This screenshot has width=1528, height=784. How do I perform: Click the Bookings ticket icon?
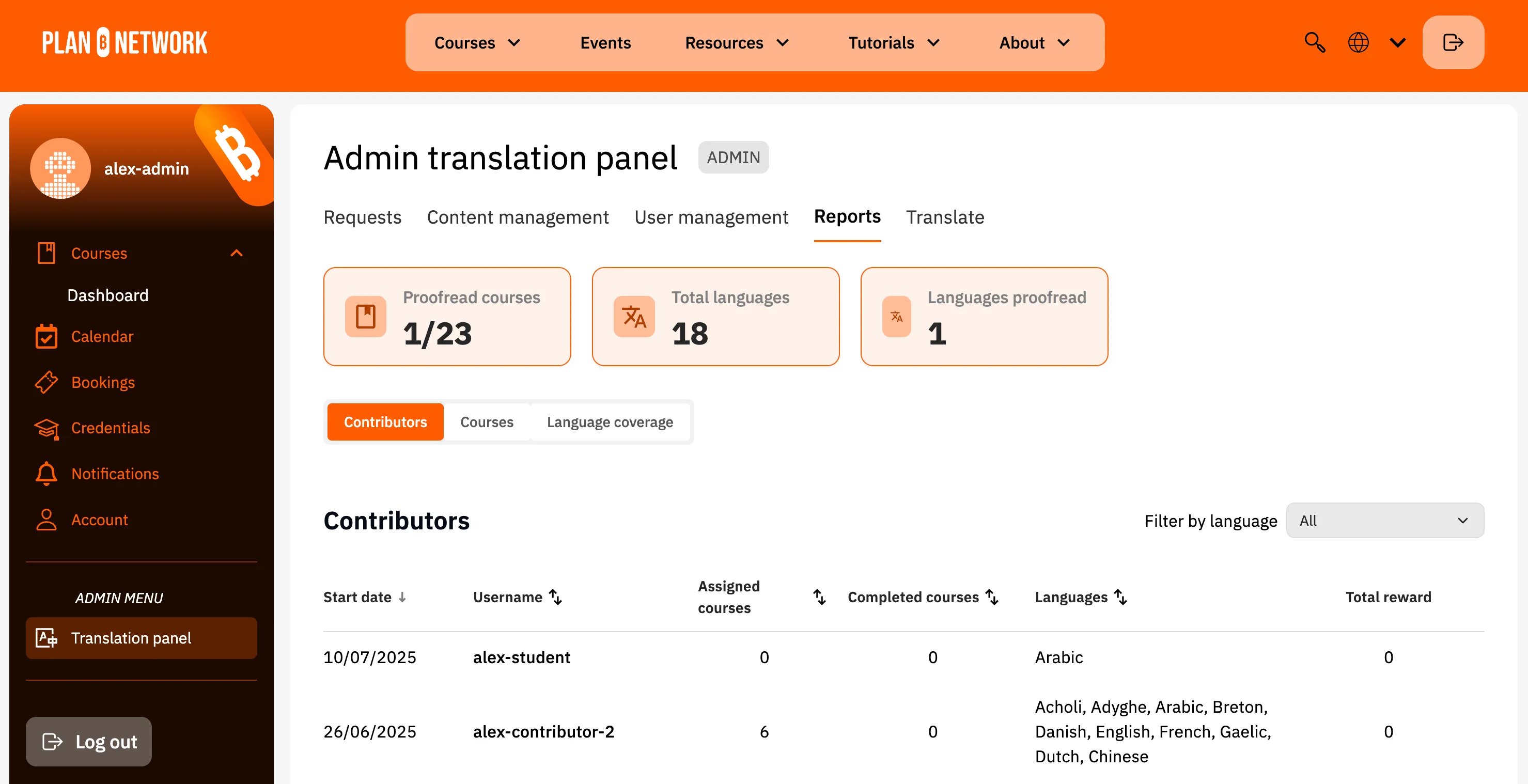46,383
